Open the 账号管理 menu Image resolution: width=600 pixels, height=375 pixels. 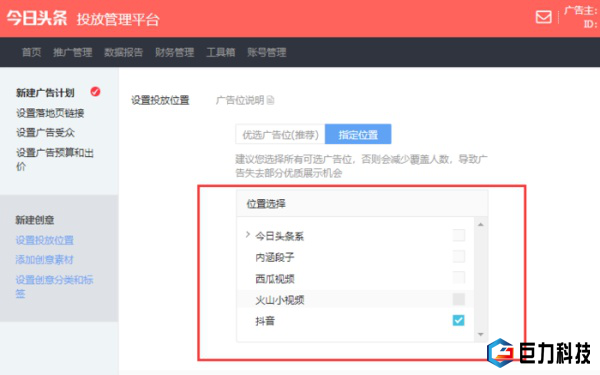click(267, 52)
